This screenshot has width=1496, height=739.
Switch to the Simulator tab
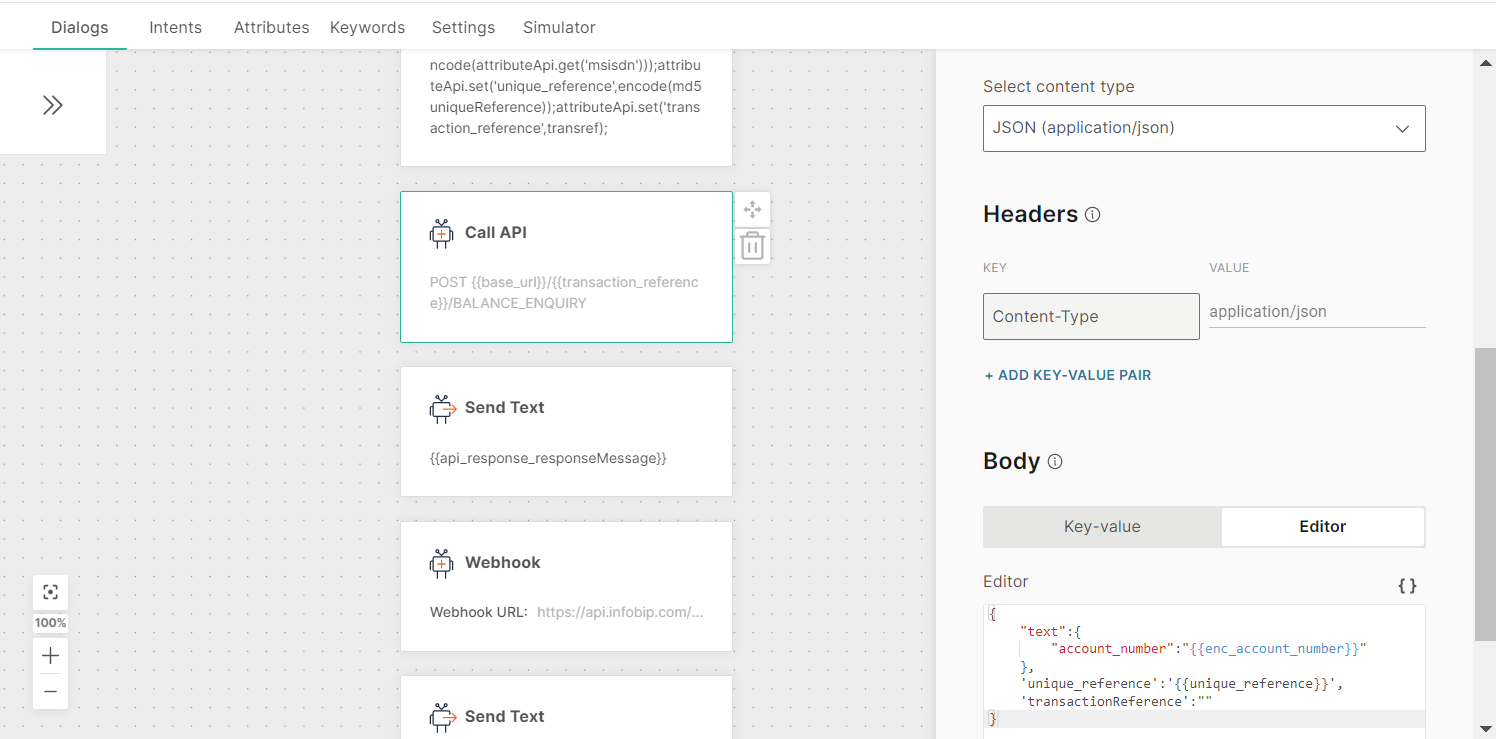click(x=558, y=27)
